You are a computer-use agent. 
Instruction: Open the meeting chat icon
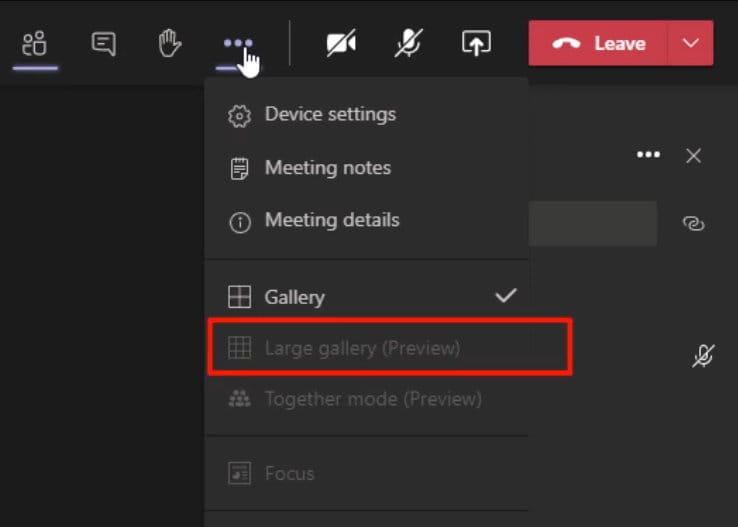tap(103, 44)
